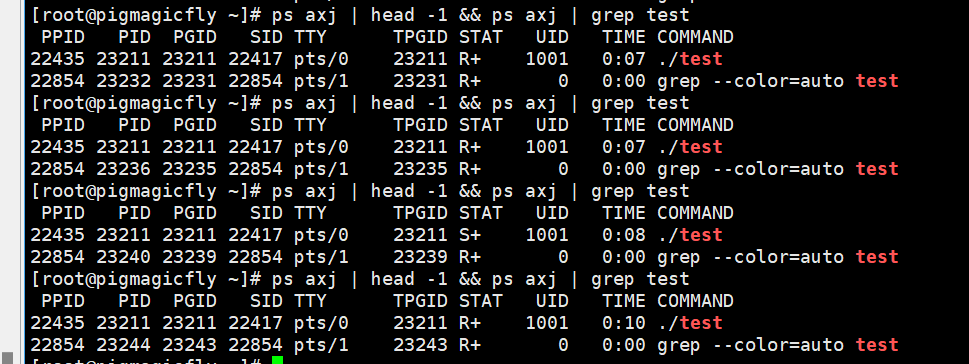Click PID 23240 in the grep row
Viewport: 969px width, 364px height.
[123, 256]
